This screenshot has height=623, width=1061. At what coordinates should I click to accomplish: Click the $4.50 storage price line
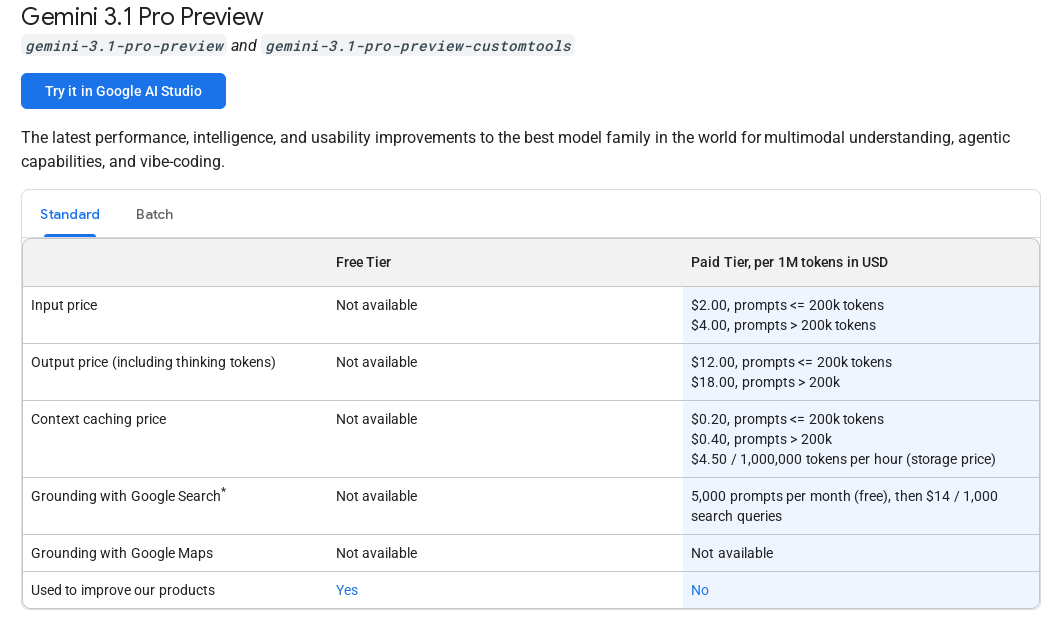pyautogui.click(x=843, y=459)
